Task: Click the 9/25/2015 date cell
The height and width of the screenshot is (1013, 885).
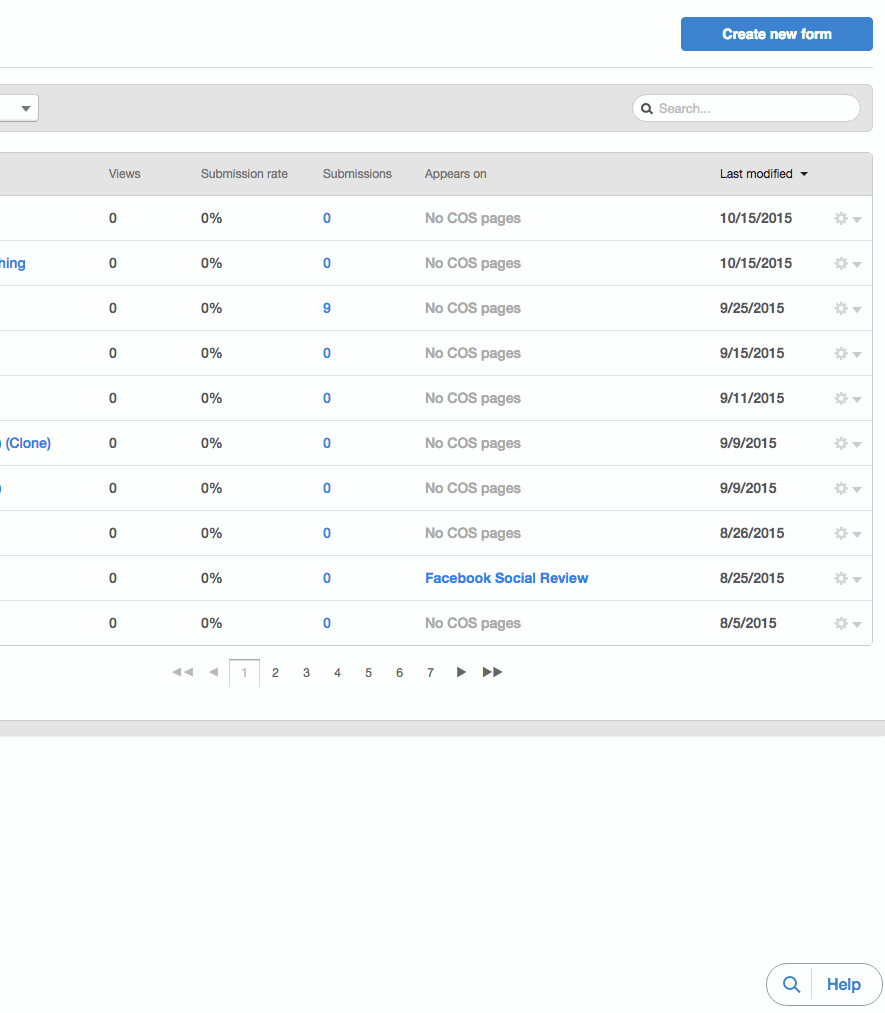Action: click(752, 308)
